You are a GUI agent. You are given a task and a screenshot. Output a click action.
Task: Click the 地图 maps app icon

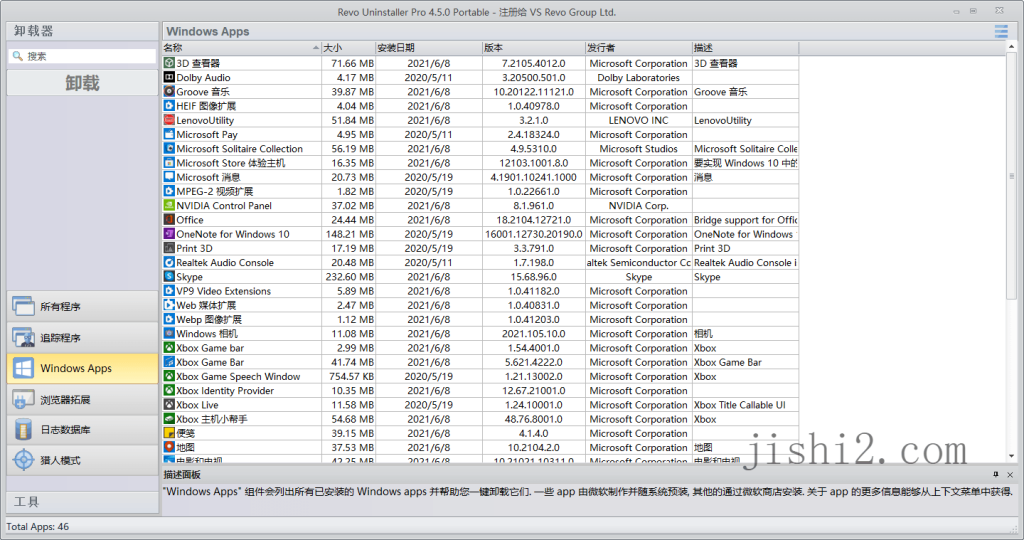click(x=169, y=447)
